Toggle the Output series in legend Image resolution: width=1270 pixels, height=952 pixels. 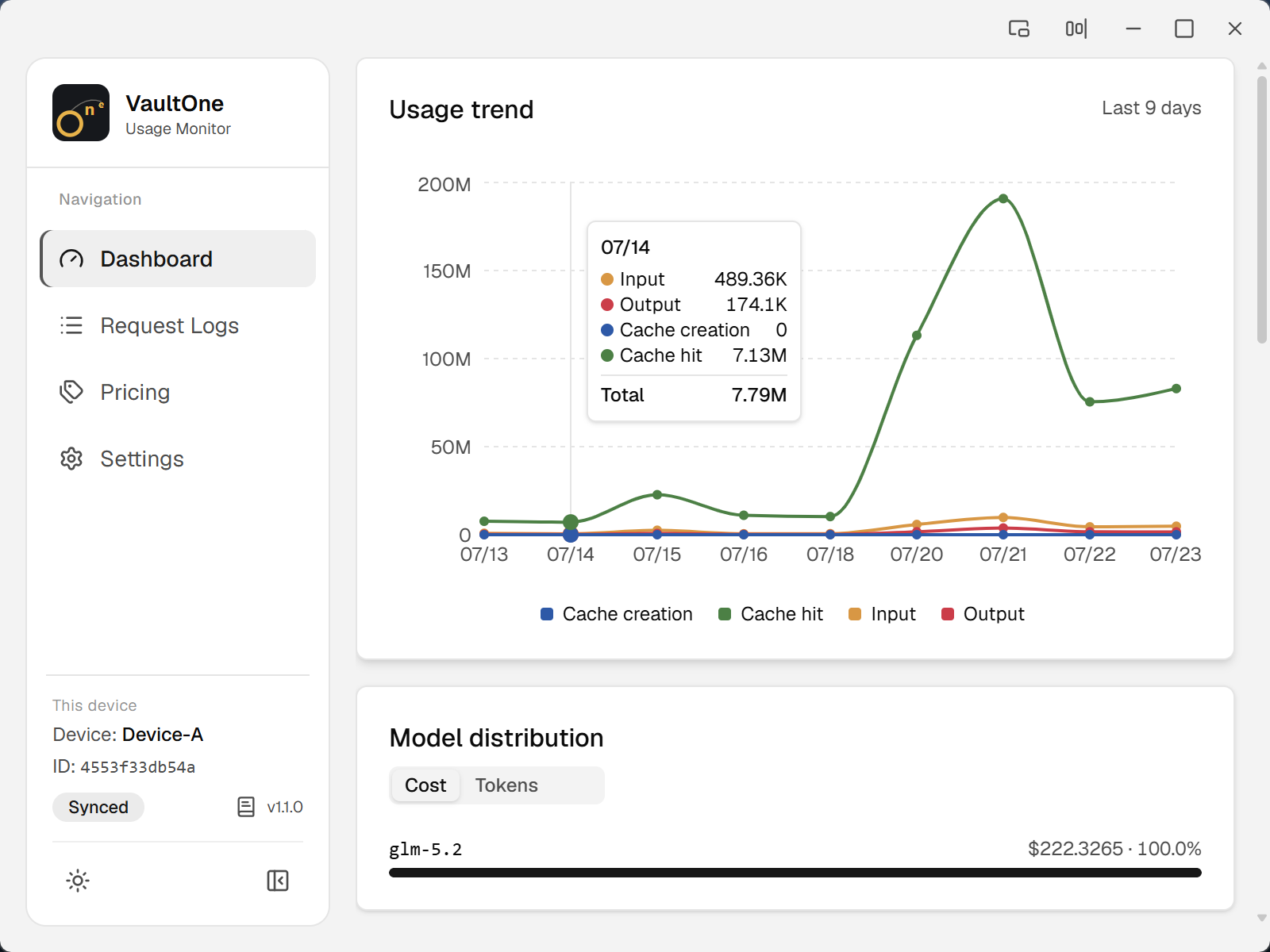[983, 614]
